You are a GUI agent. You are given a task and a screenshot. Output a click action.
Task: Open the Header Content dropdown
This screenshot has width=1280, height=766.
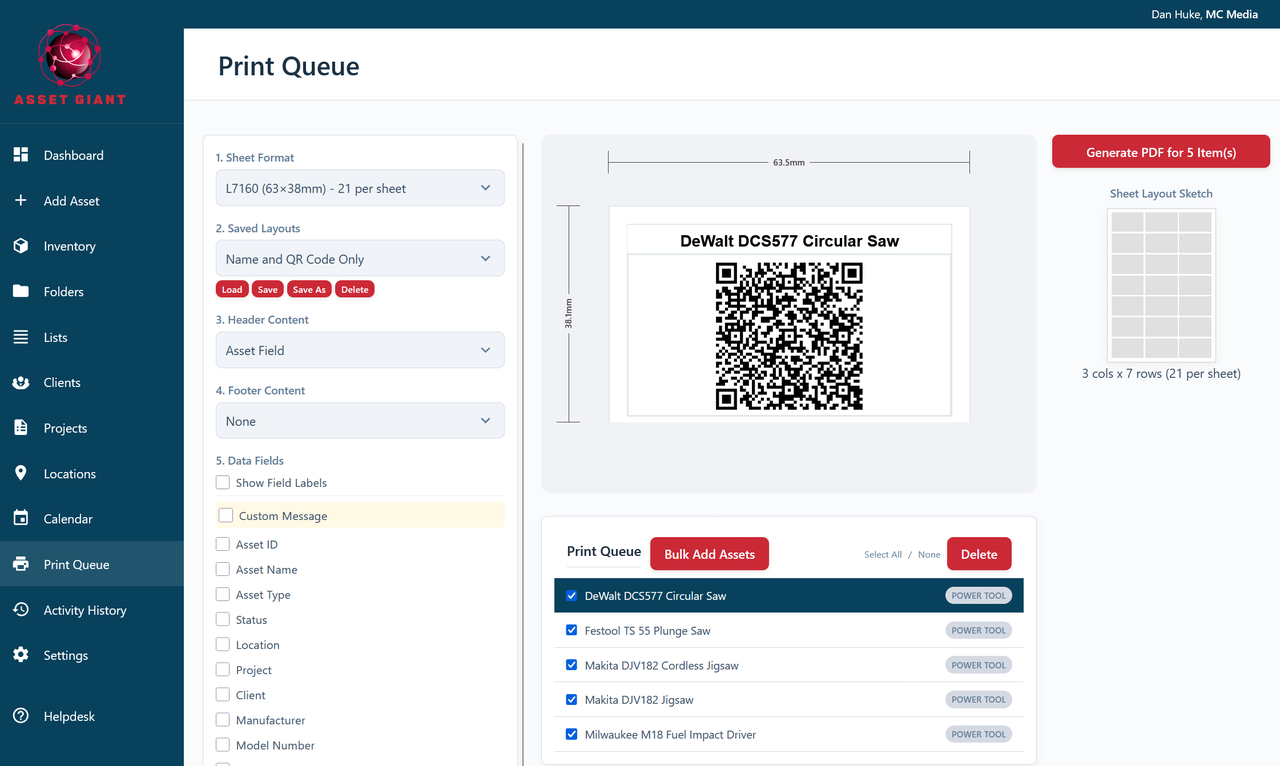coord(360,350)
